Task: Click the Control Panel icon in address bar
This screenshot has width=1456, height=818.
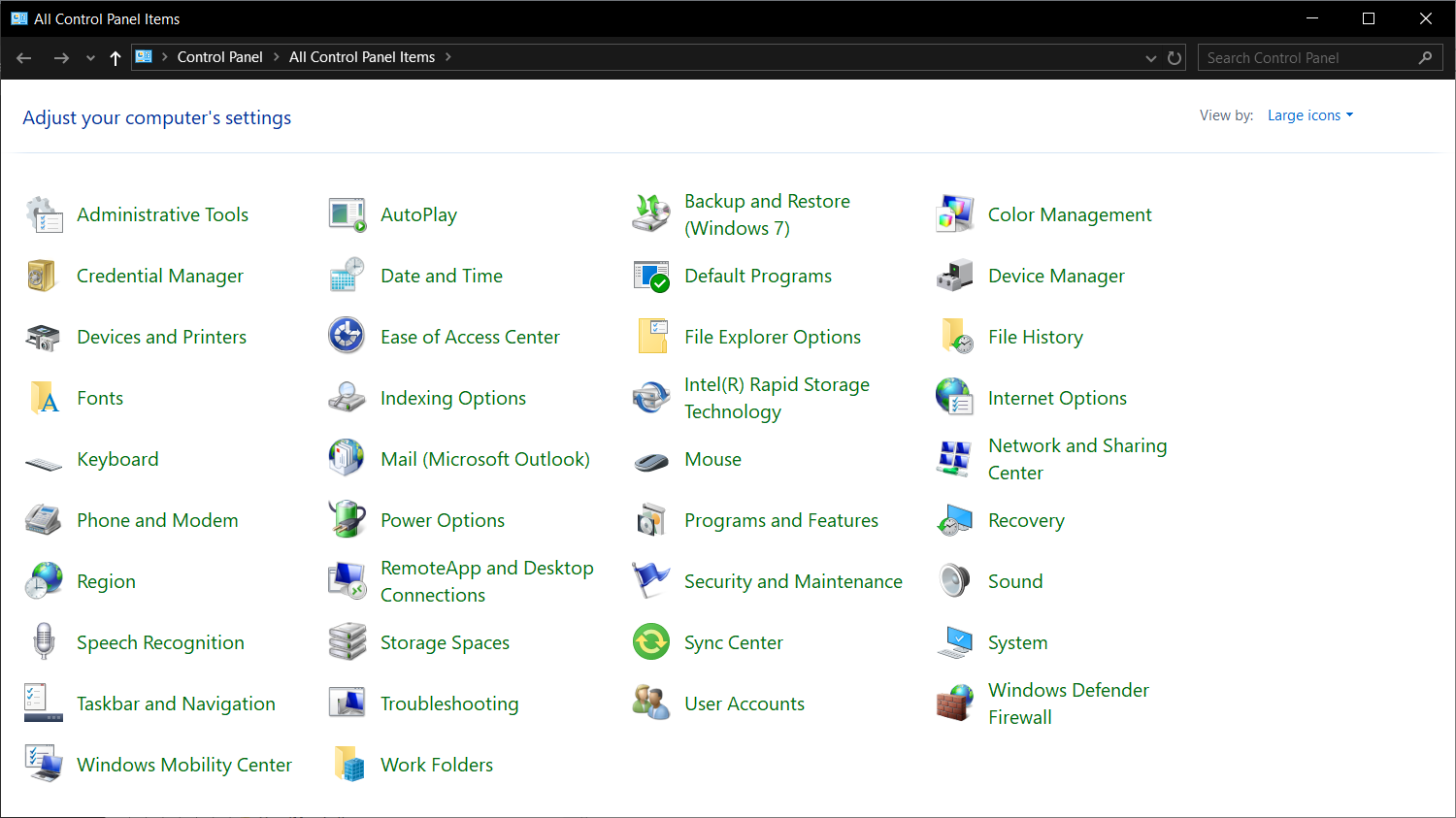Action: pos(144,57)
